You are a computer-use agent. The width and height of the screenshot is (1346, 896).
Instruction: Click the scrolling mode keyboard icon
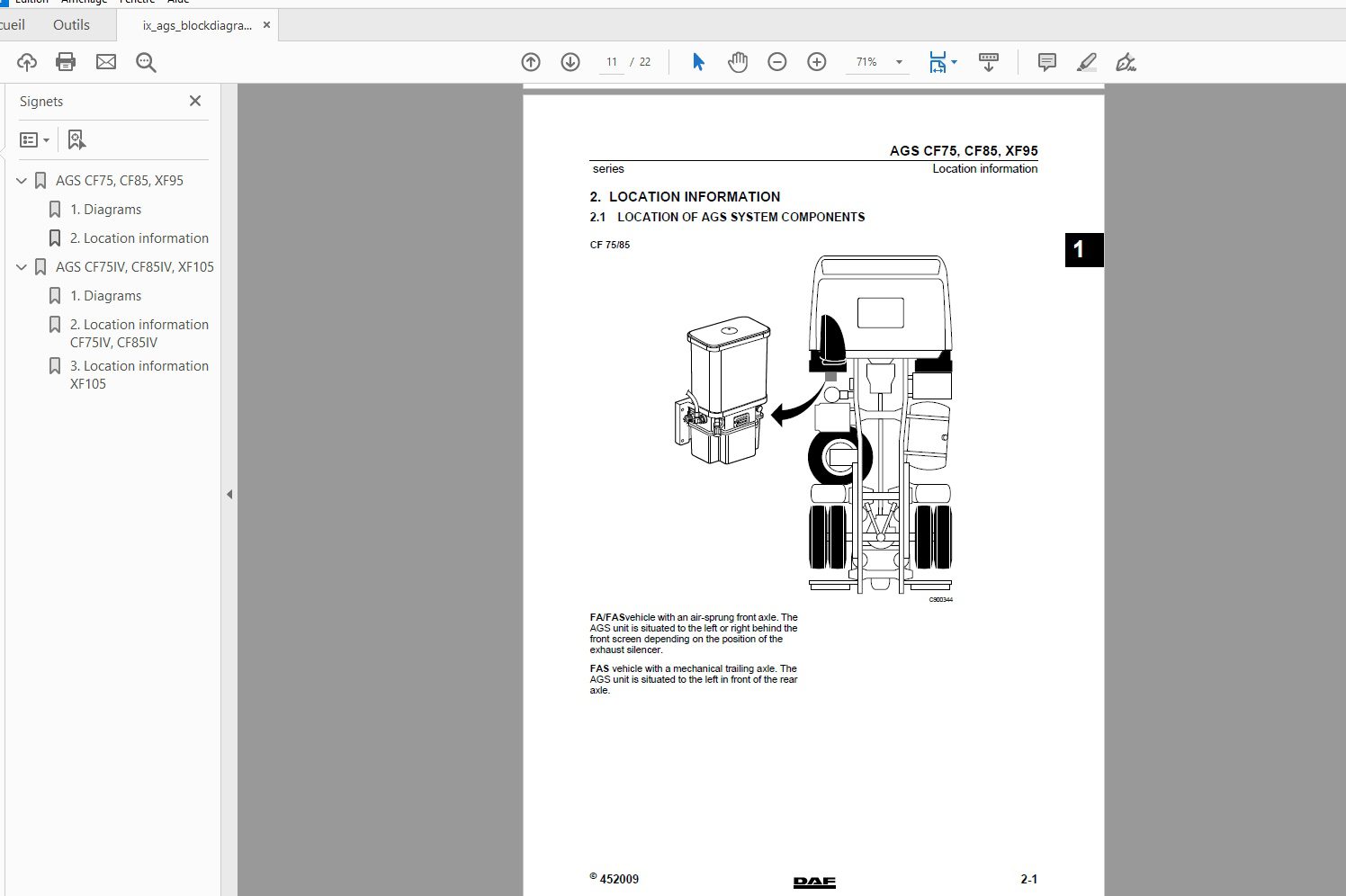pos(989,62)
